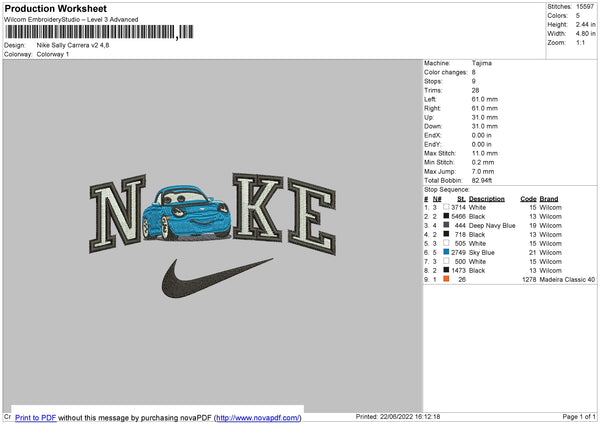The width and height of the screenshot is (600, 424).
Task: Select the black swatch beside stitch count 1473
Action: [x=446, y=270]
